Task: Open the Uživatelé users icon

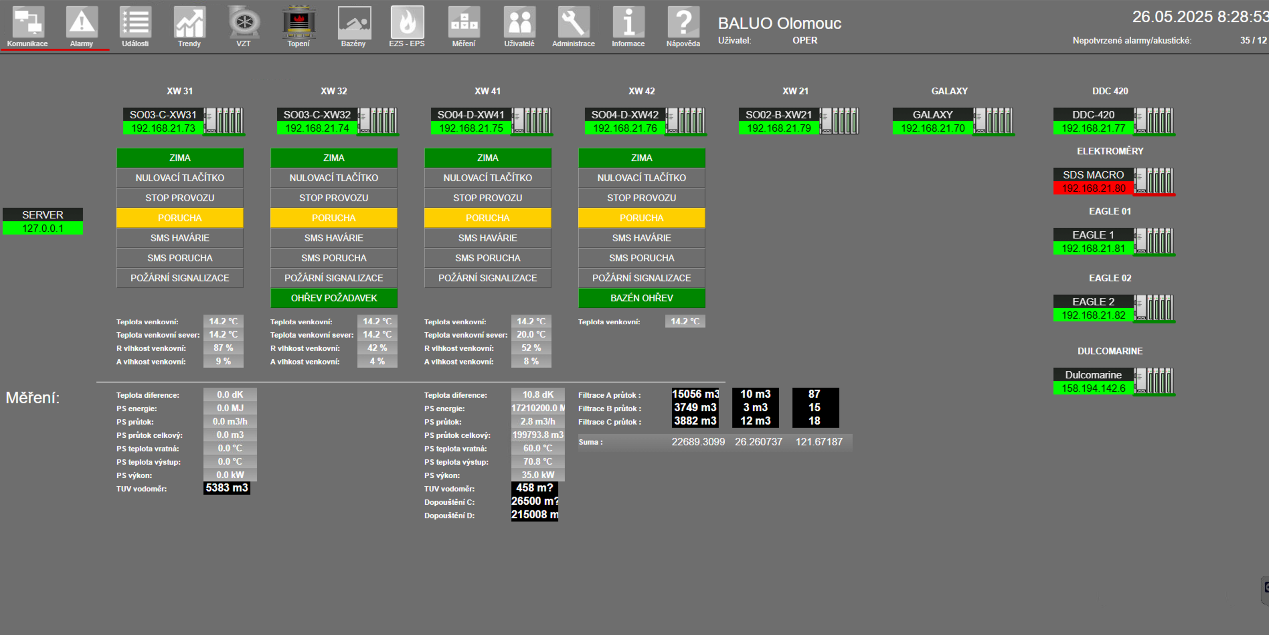Action: pos(518,22)
